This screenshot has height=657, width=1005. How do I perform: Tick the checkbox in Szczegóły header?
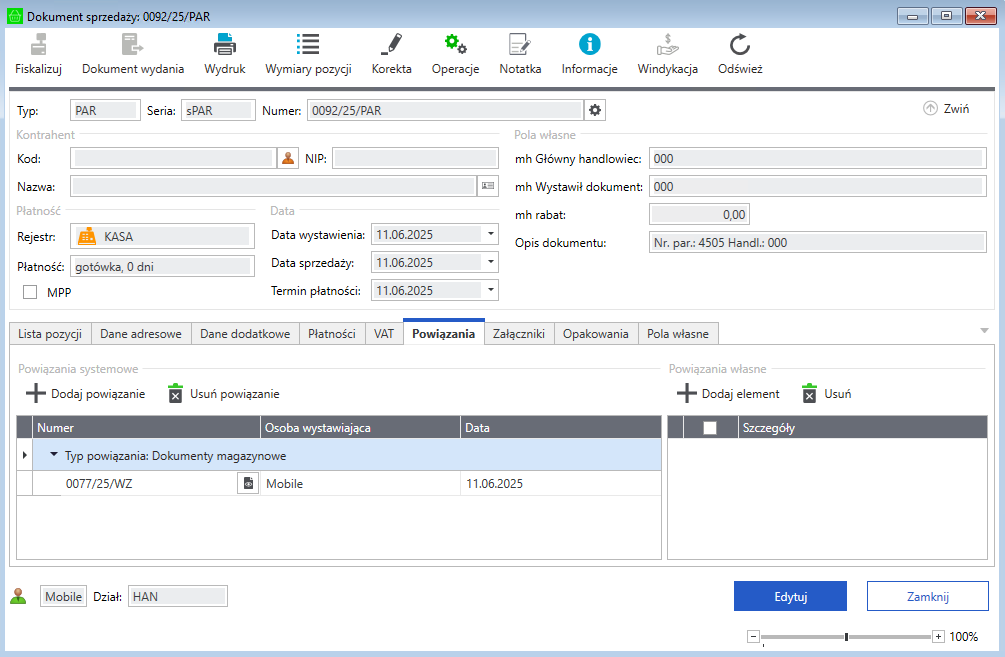710,428
